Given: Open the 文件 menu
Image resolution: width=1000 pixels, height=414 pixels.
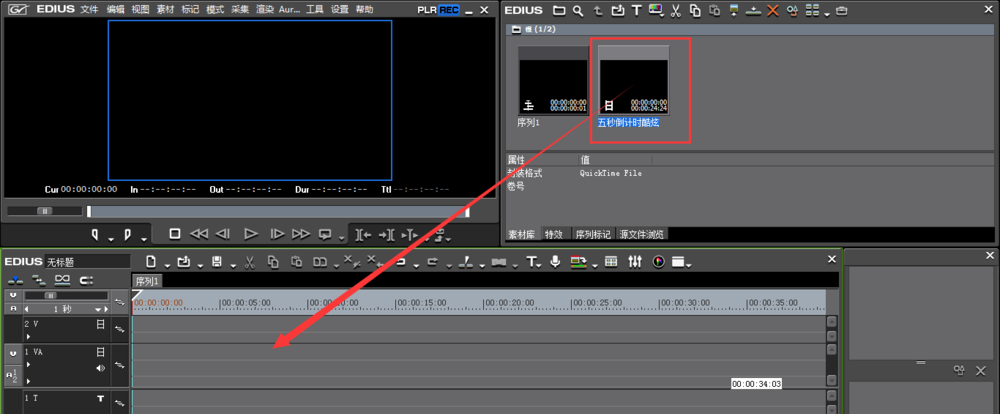Looking at the screenshot, I should pos(89,9).
